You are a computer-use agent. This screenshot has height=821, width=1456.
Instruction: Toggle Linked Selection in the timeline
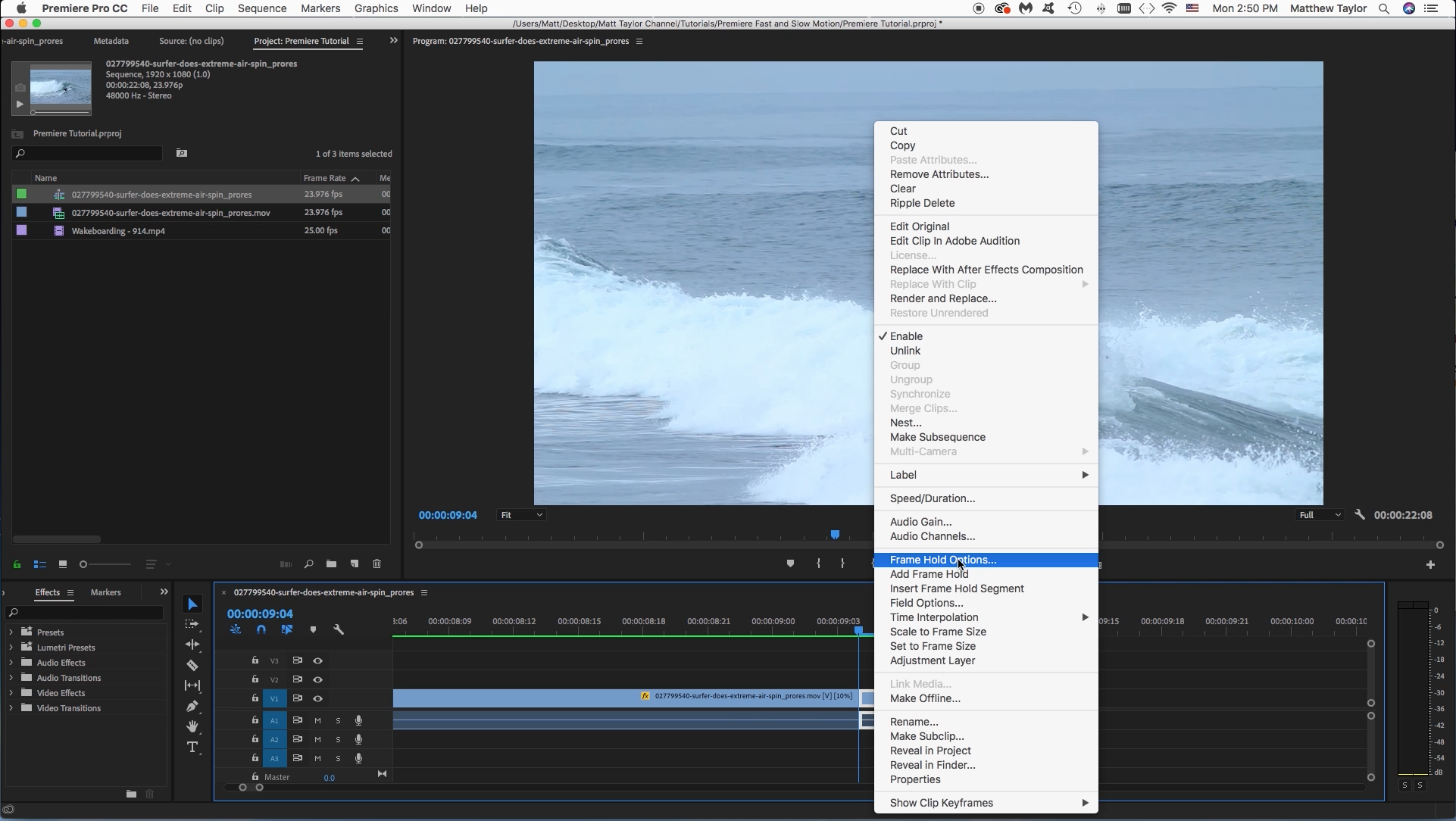(x=287, y=629)
